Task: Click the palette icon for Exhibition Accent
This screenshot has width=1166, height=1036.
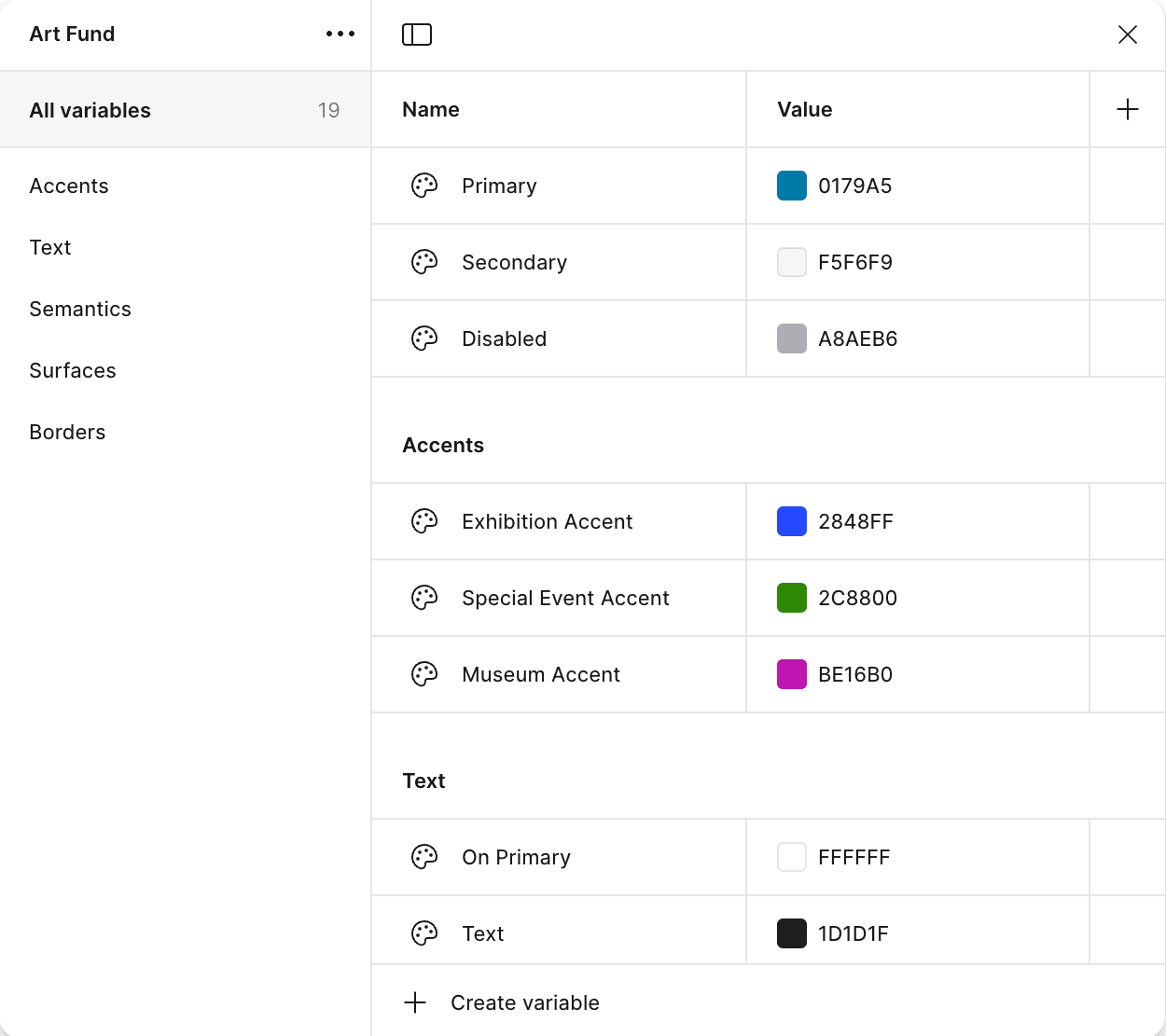Action: tap(424, 521)
